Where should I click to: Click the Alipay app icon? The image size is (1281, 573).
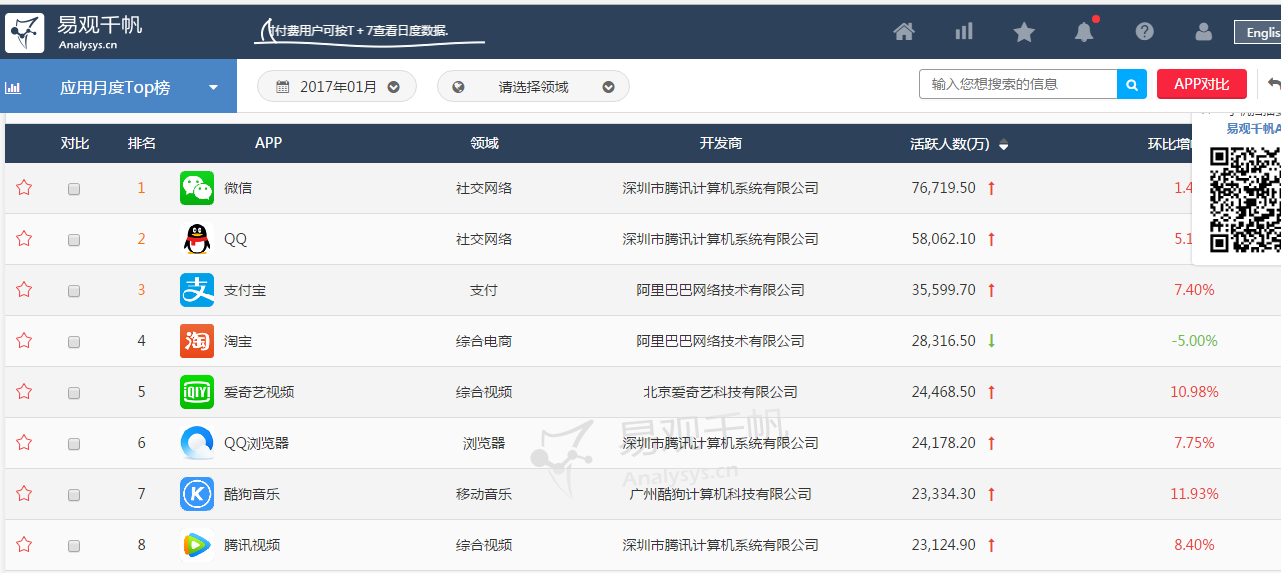click(x=197, y=290)
